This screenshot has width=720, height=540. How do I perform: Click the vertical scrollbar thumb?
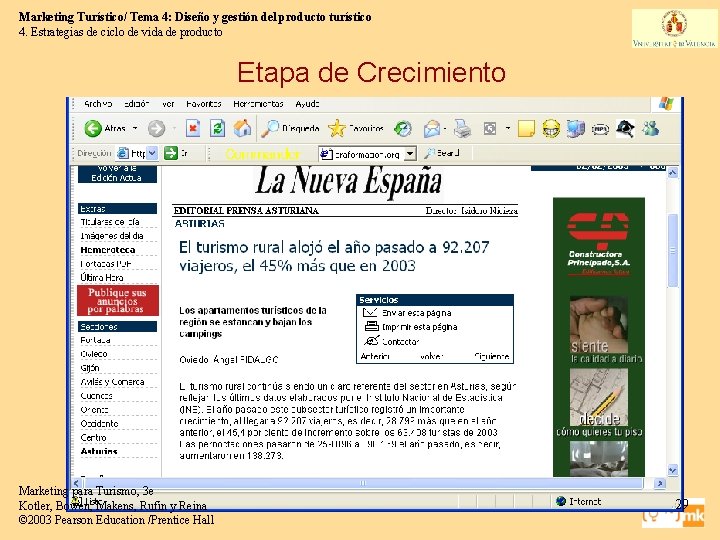(x=673, y=251)
